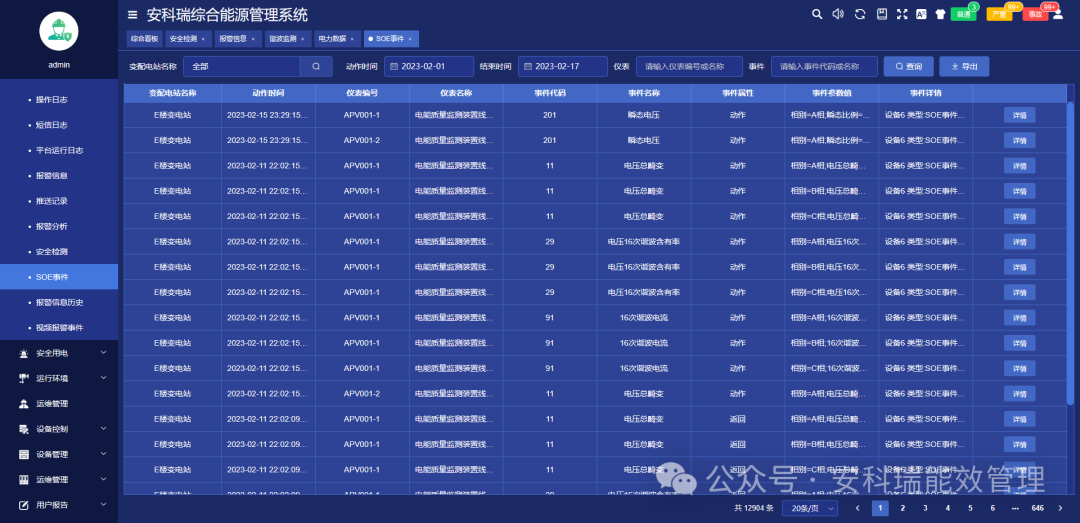Focus the 仪表 meter number input
Viewport: 1080px width, 523px height.
(x=689, y=66)
